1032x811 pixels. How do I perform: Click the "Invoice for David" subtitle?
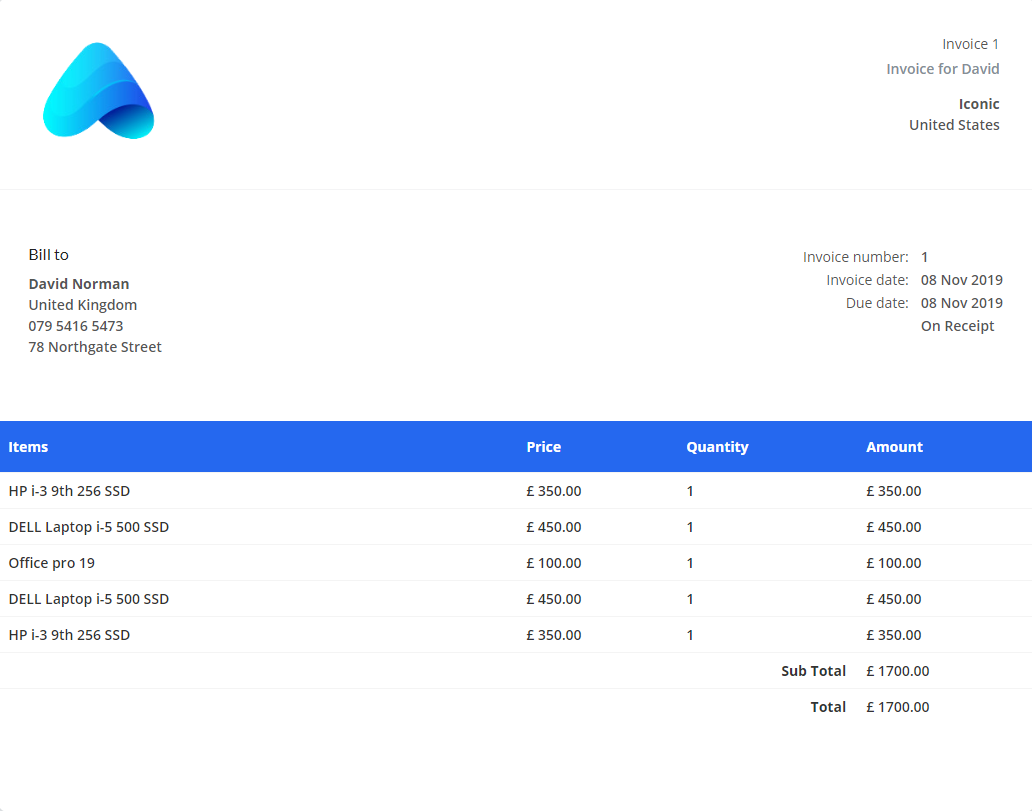pos(942,69)
